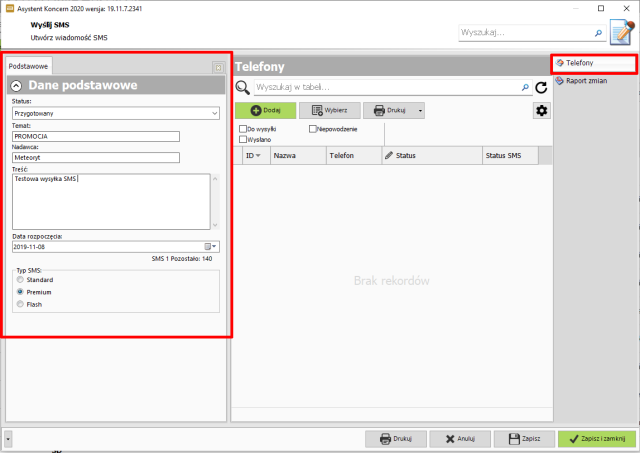640x453 pixels.
Task: Click the Wybierz button
Action: click(x=330, y=110)
